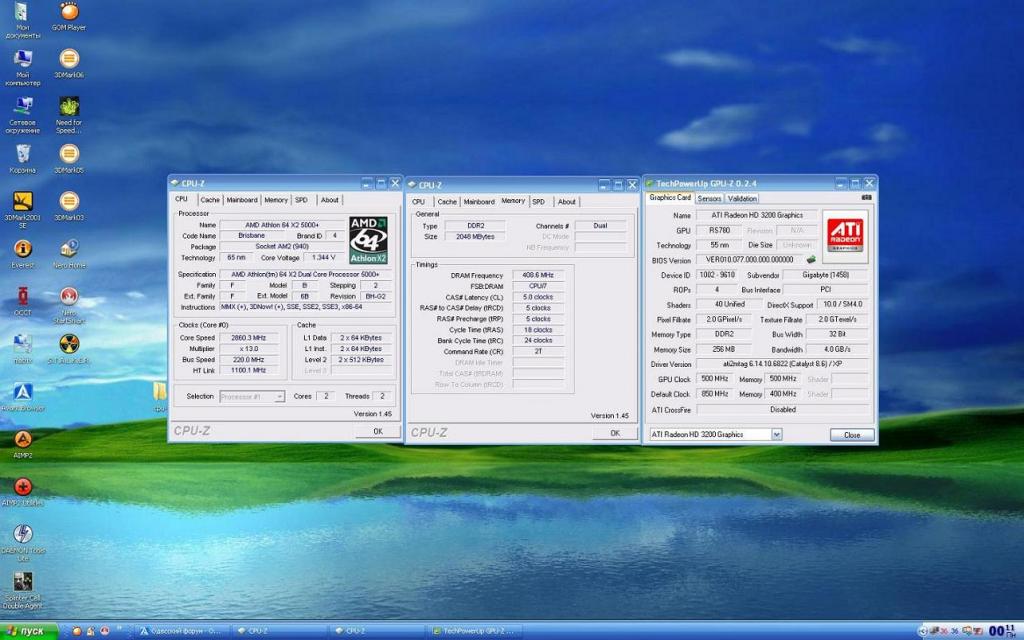
Task: Launch OCCT desktop icon
Action: pyautogui.click(x=23, y=302)
